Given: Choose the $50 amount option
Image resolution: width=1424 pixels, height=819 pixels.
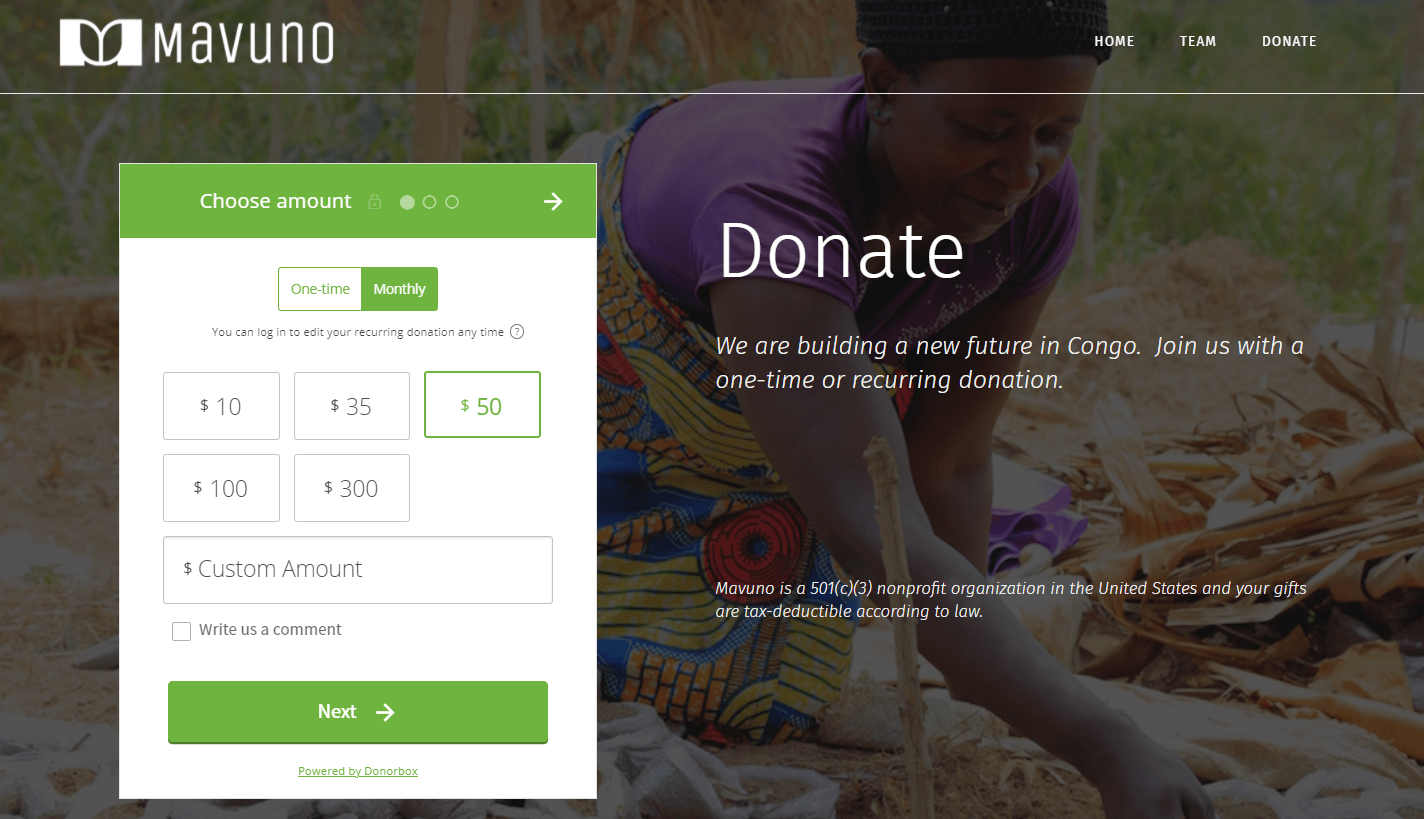Looking at the screenshot, I should point(482,405).
